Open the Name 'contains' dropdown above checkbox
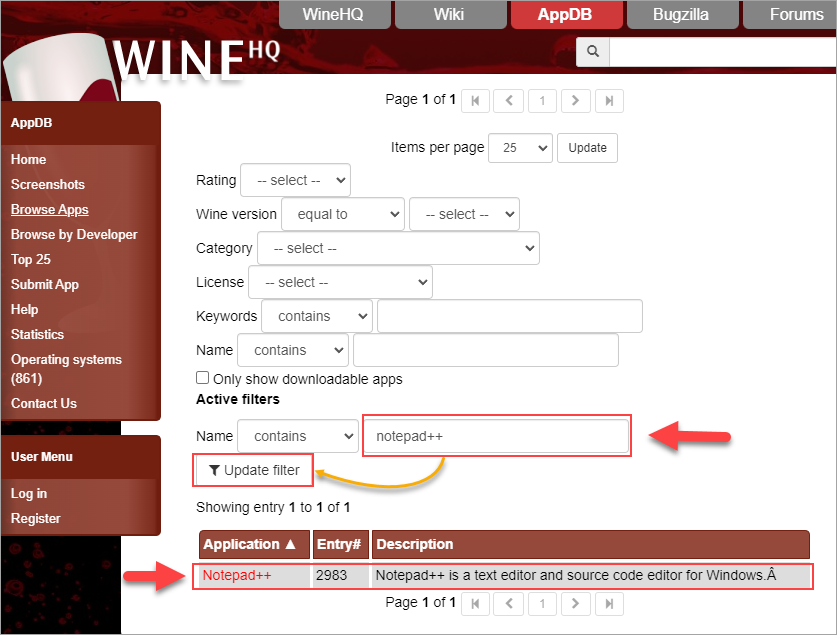The height and width of the screenshot is (635, 837). pyautogui.click(x=293, y=351)
